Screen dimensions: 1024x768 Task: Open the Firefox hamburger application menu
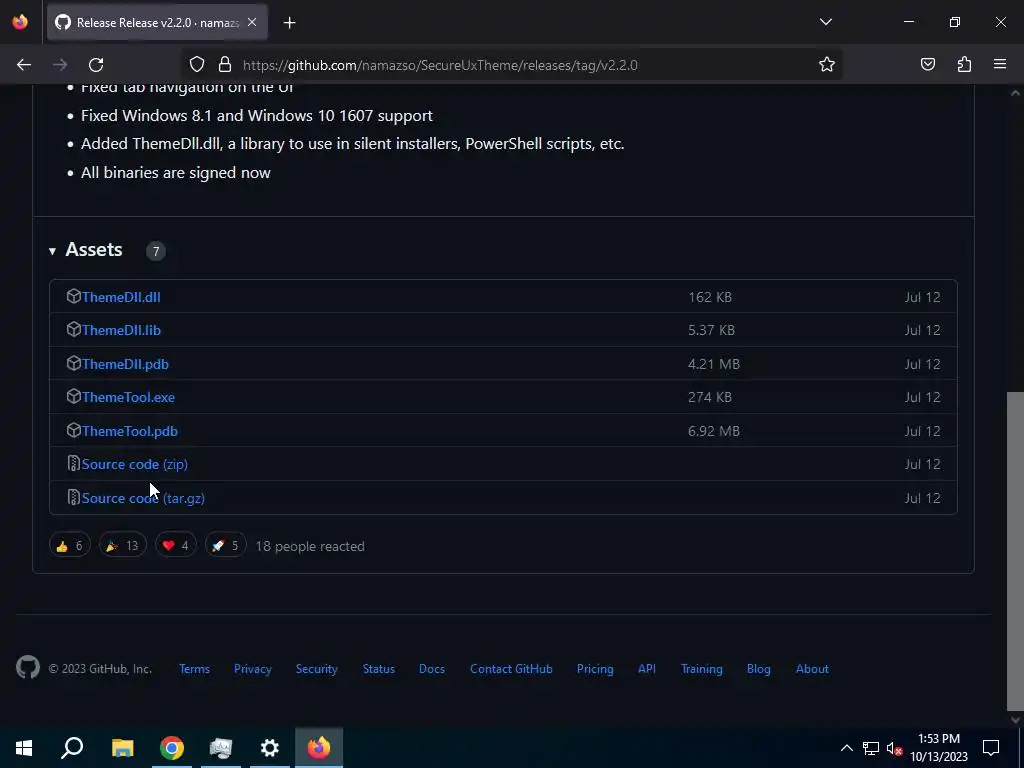(x=1000, y=65)
